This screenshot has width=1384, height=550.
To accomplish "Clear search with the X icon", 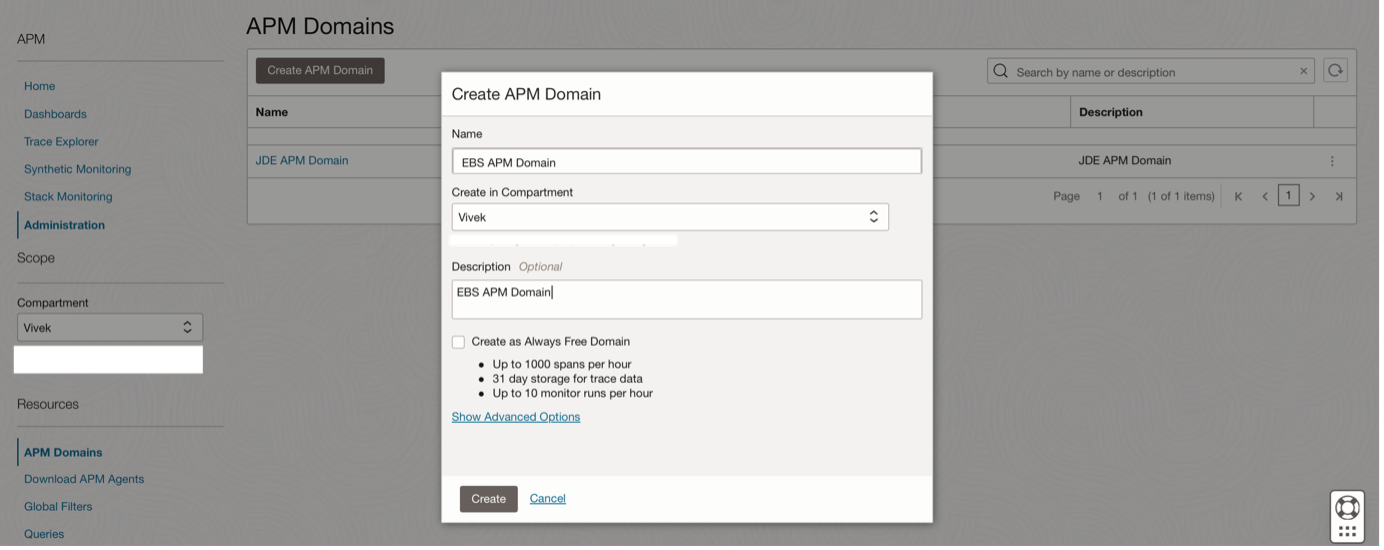I will pos(1306,72).
